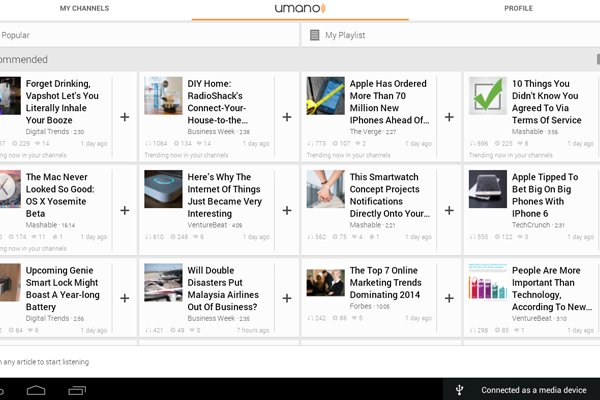
Task: Add Smartwatch Concept article to playlist
Action: (449, 211)
